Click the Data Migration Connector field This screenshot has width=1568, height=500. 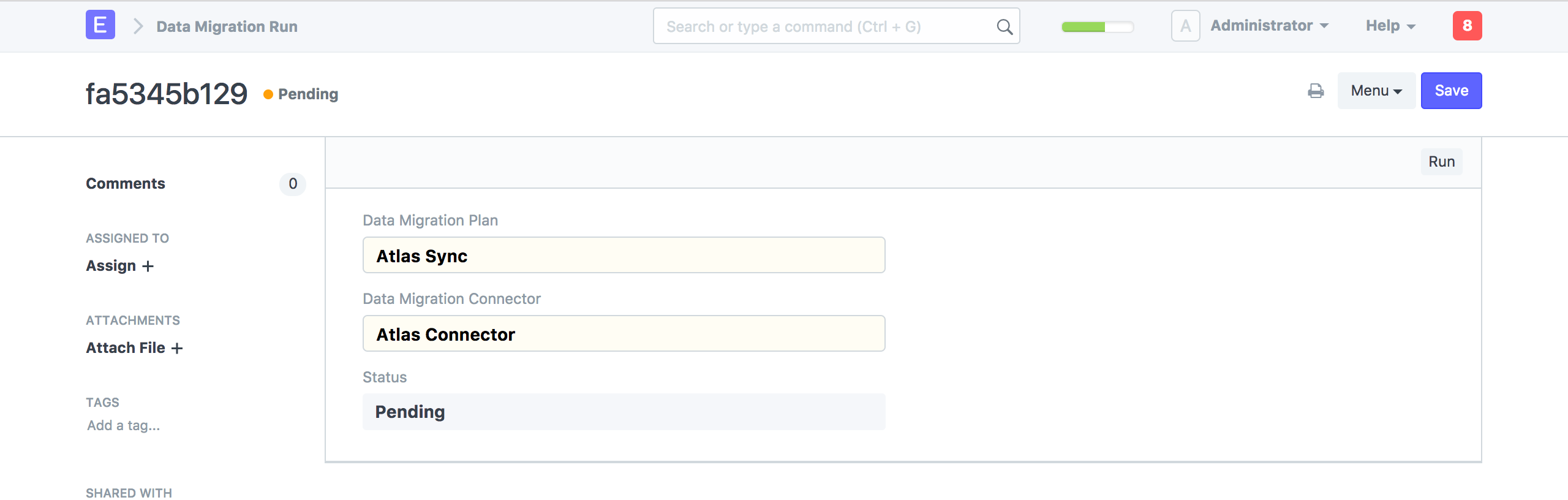[624, 334]
